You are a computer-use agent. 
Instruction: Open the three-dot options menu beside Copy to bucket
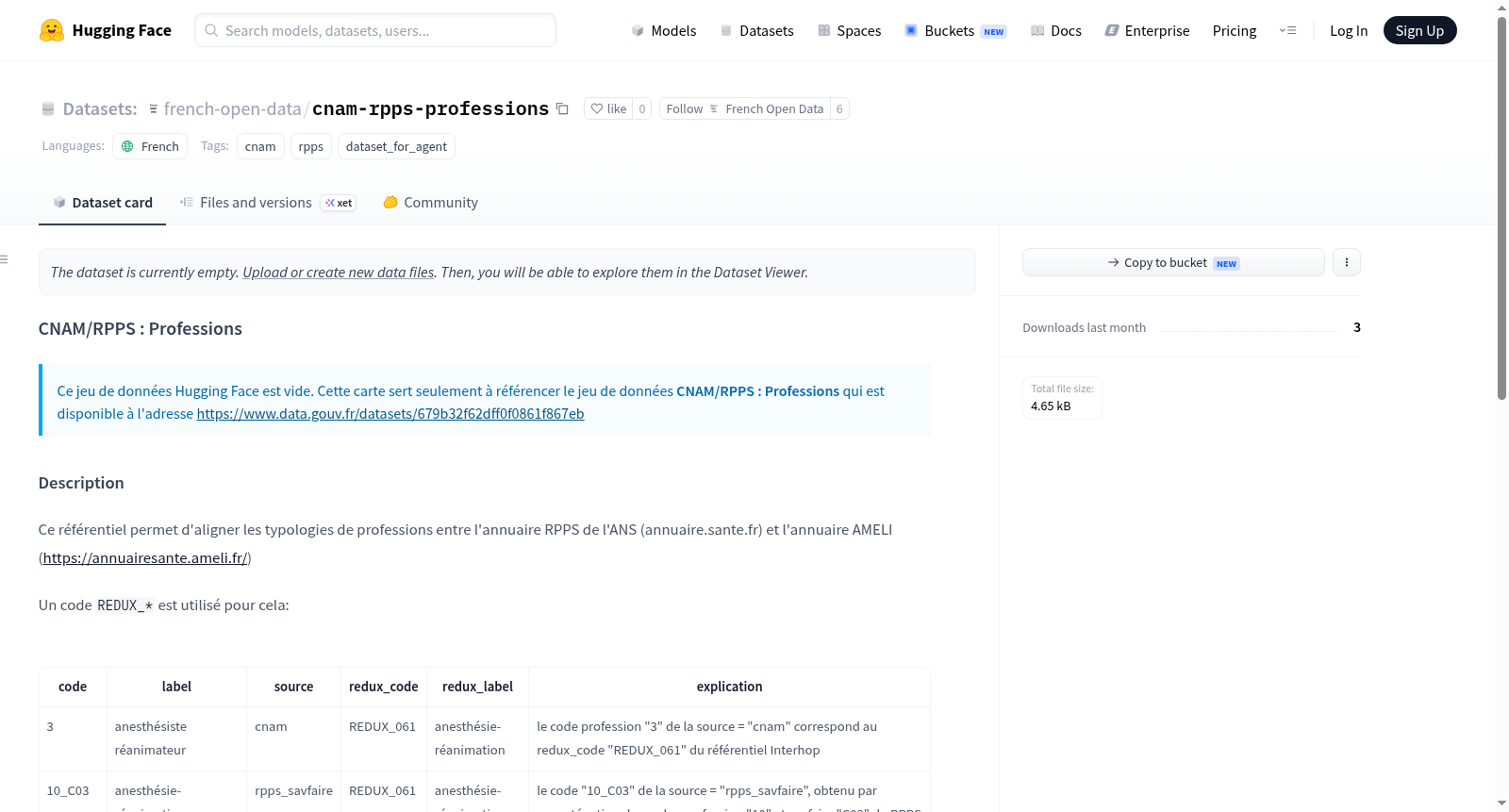[x=1347, y=262]
